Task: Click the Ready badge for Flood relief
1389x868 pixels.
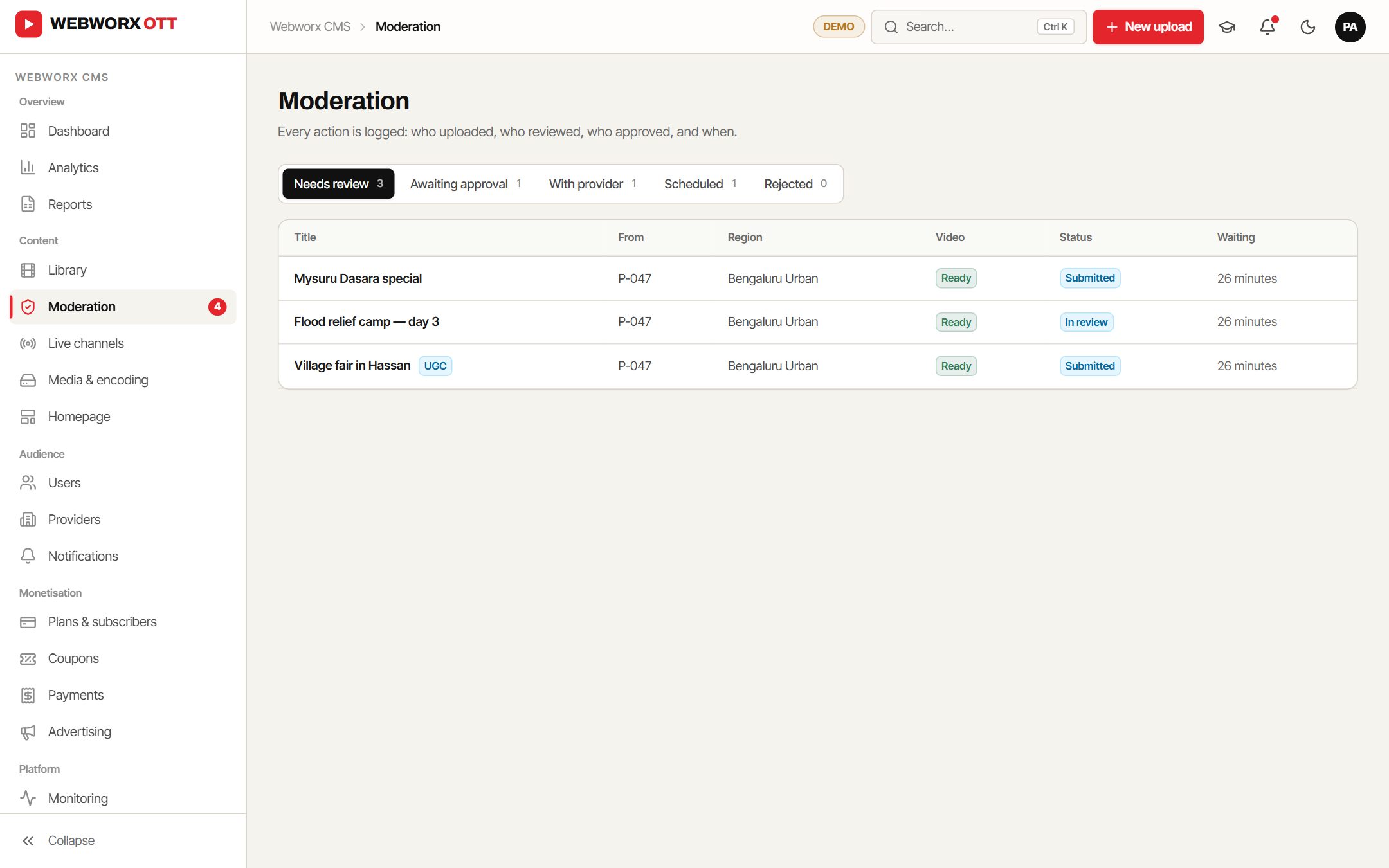Action: point(956,322)
